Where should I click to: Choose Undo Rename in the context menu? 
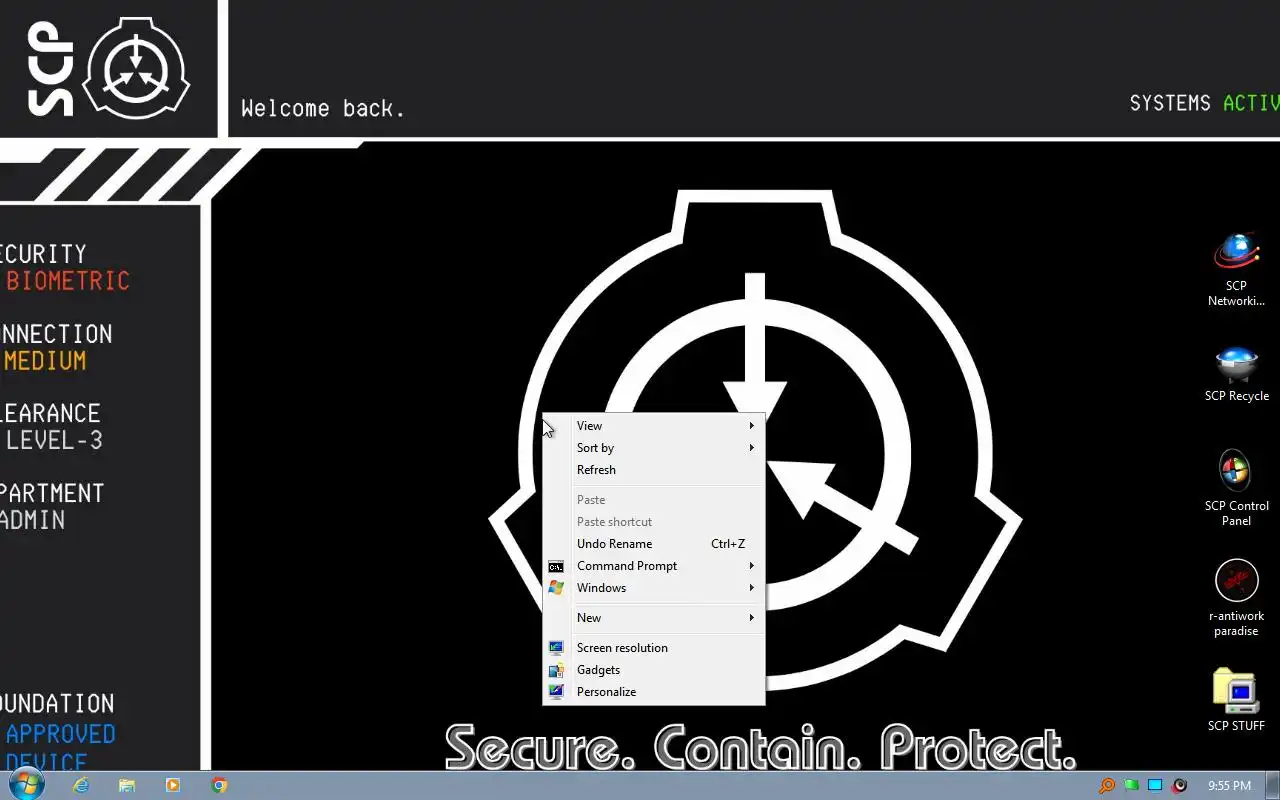click(654, 544)
